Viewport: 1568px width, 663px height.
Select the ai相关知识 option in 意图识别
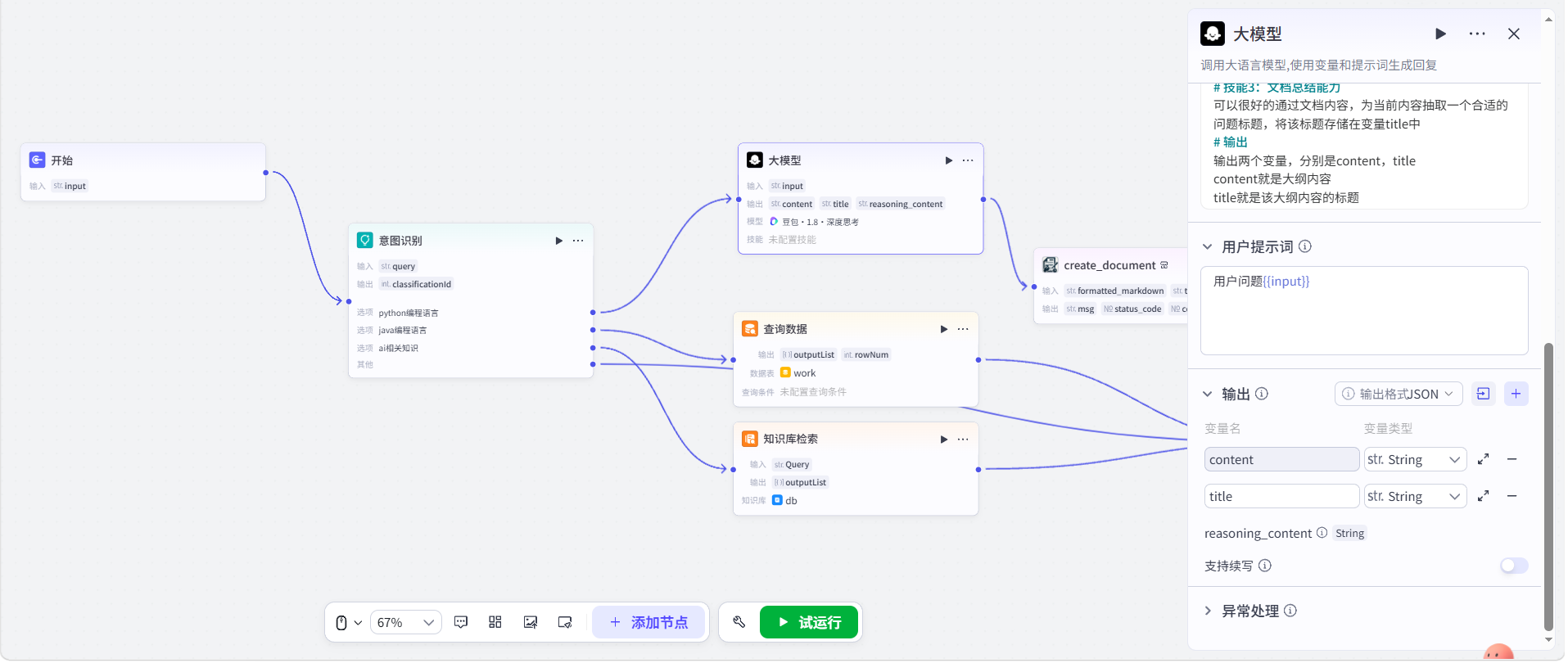pos(399,349)
